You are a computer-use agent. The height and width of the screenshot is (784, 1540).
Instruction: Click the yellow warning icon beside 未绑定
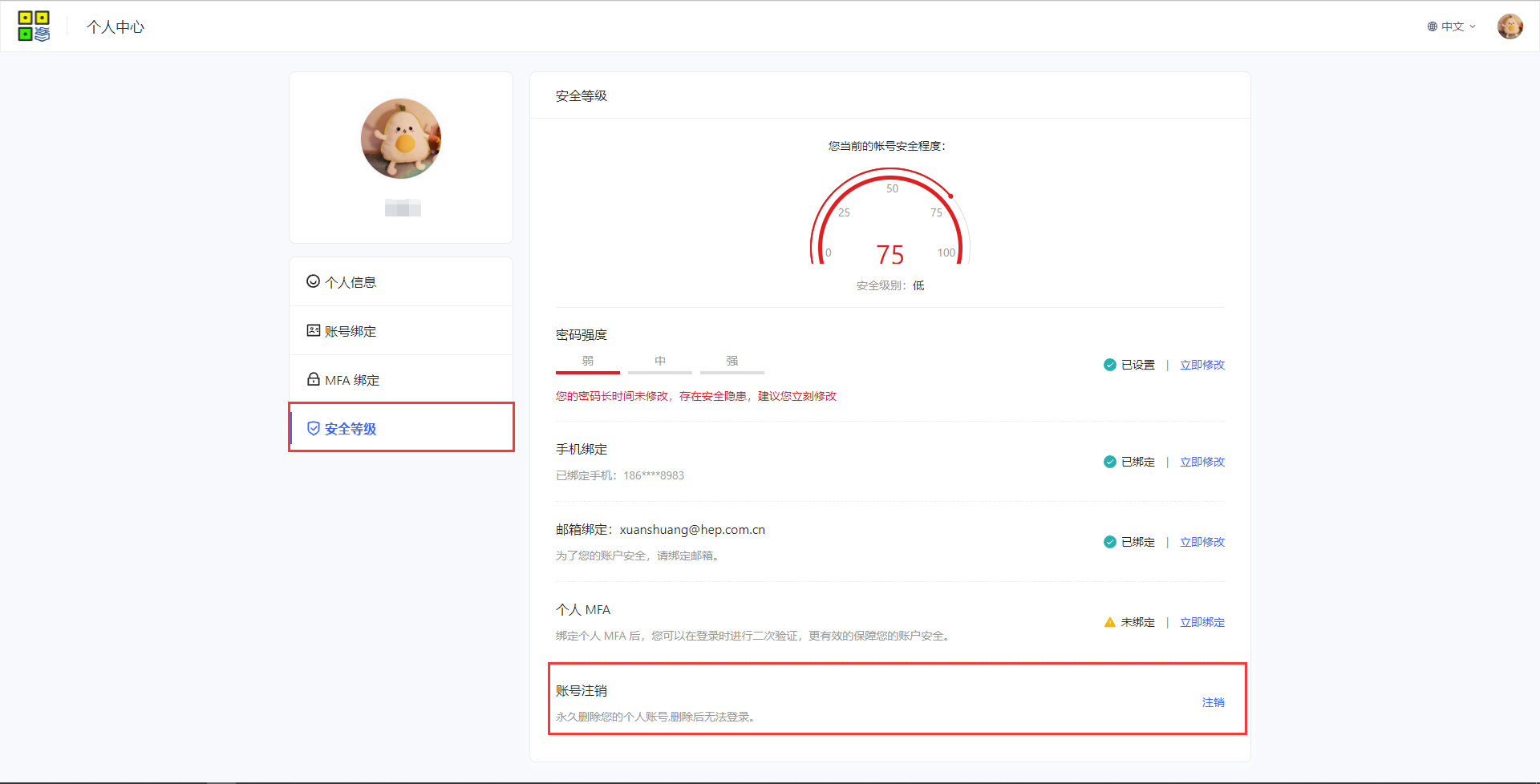click(1109, 622)
